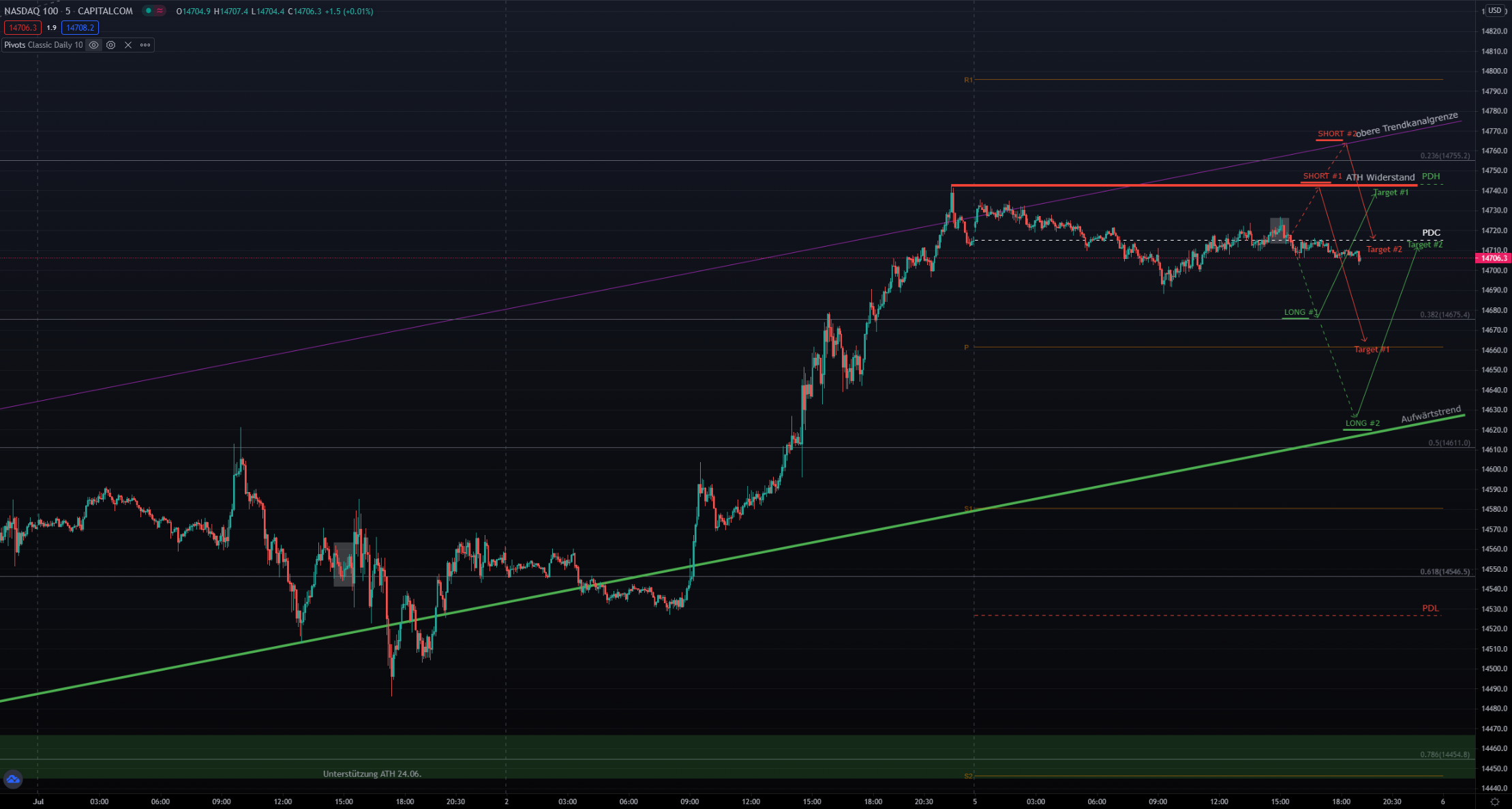Select the Unterstützung ATH 24.06. zone label
The height and width of the screenshot is (809, 1512).
click(x=372, y=774)
